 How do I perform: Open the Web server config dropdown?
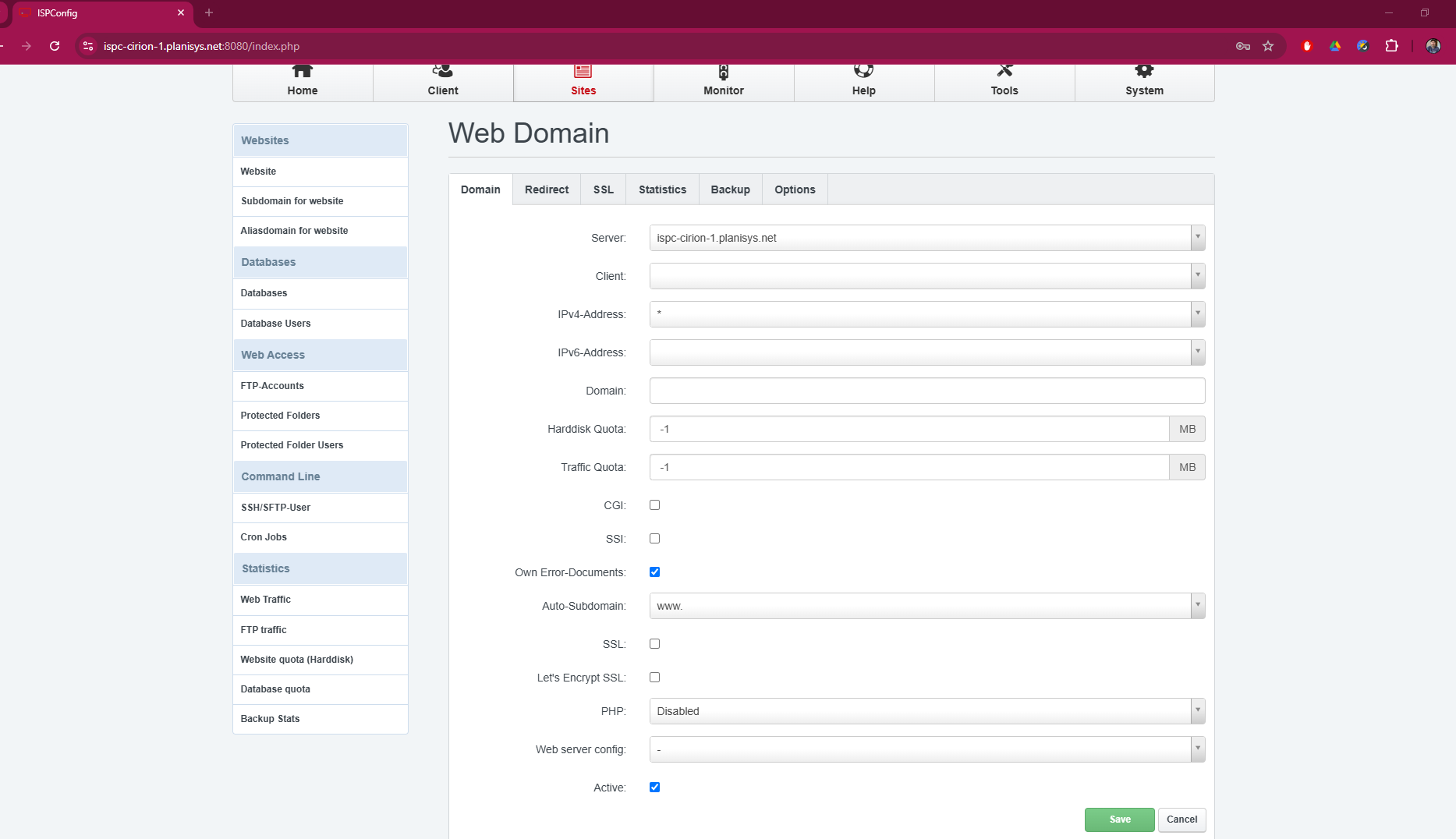pyautogui.click(x=927, y=749)
